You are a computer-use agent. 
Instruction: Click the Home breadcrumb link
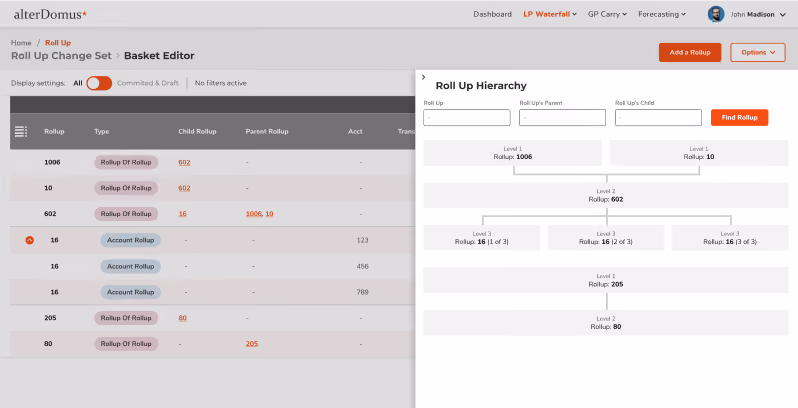[21, 43]
